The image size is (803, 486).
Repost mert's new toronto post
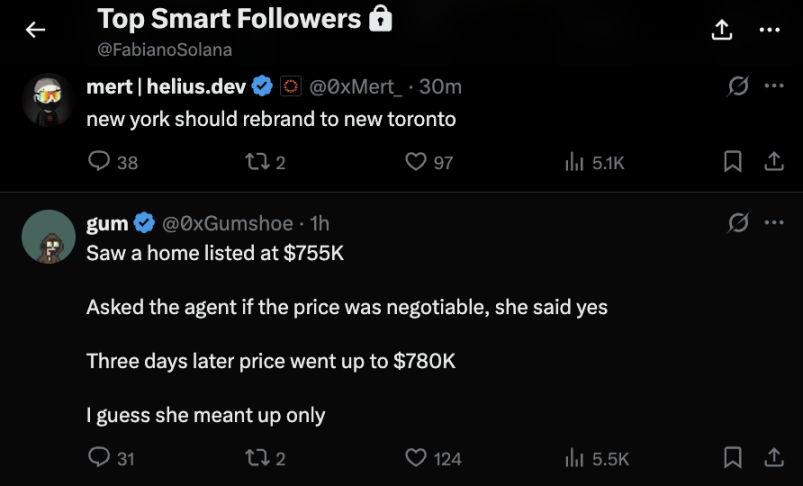pyautogui.click(x=261, y=162)
